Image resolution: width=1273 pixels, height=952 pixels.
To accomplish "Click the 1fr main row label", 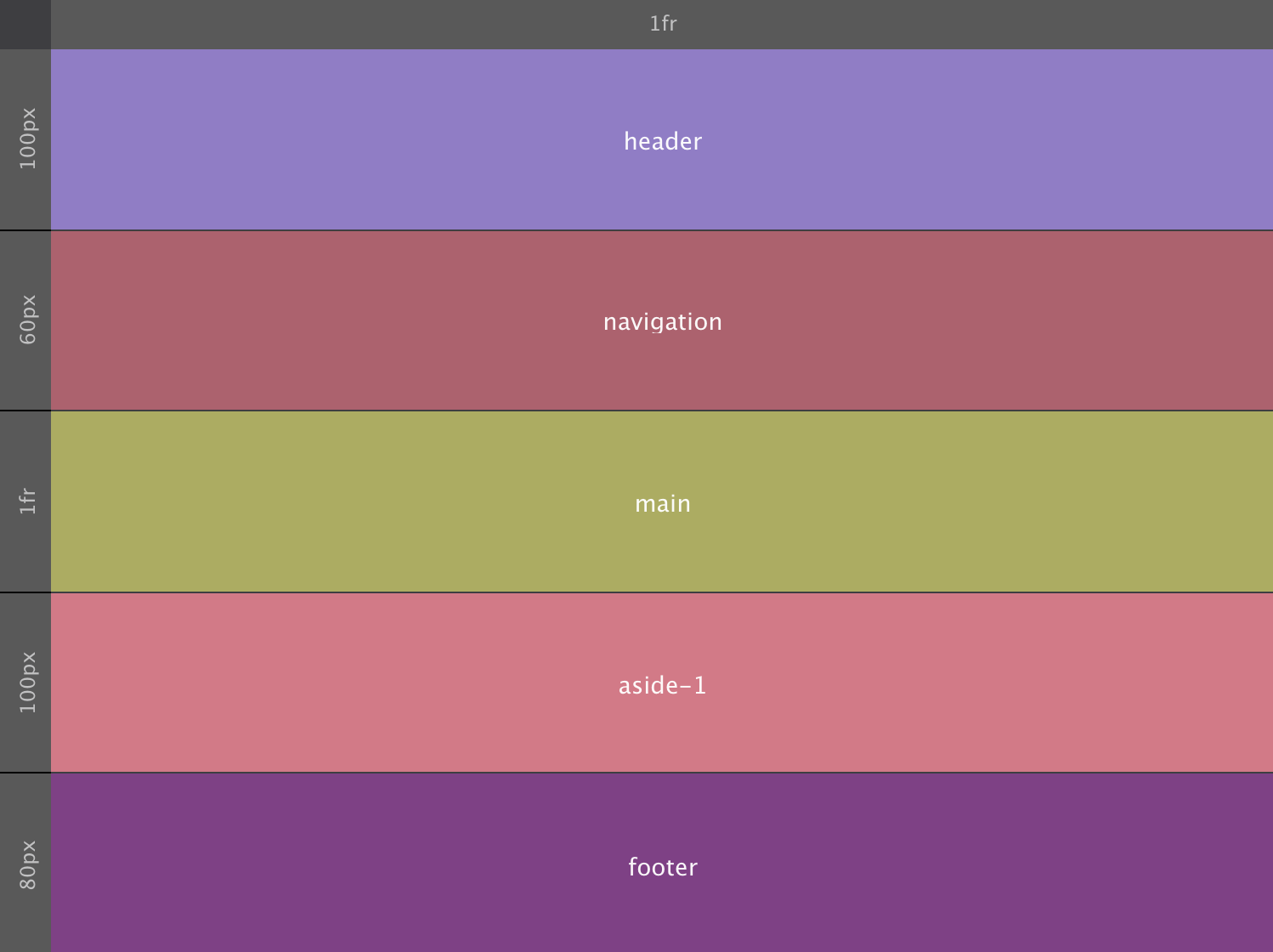I will coord(25,500).
